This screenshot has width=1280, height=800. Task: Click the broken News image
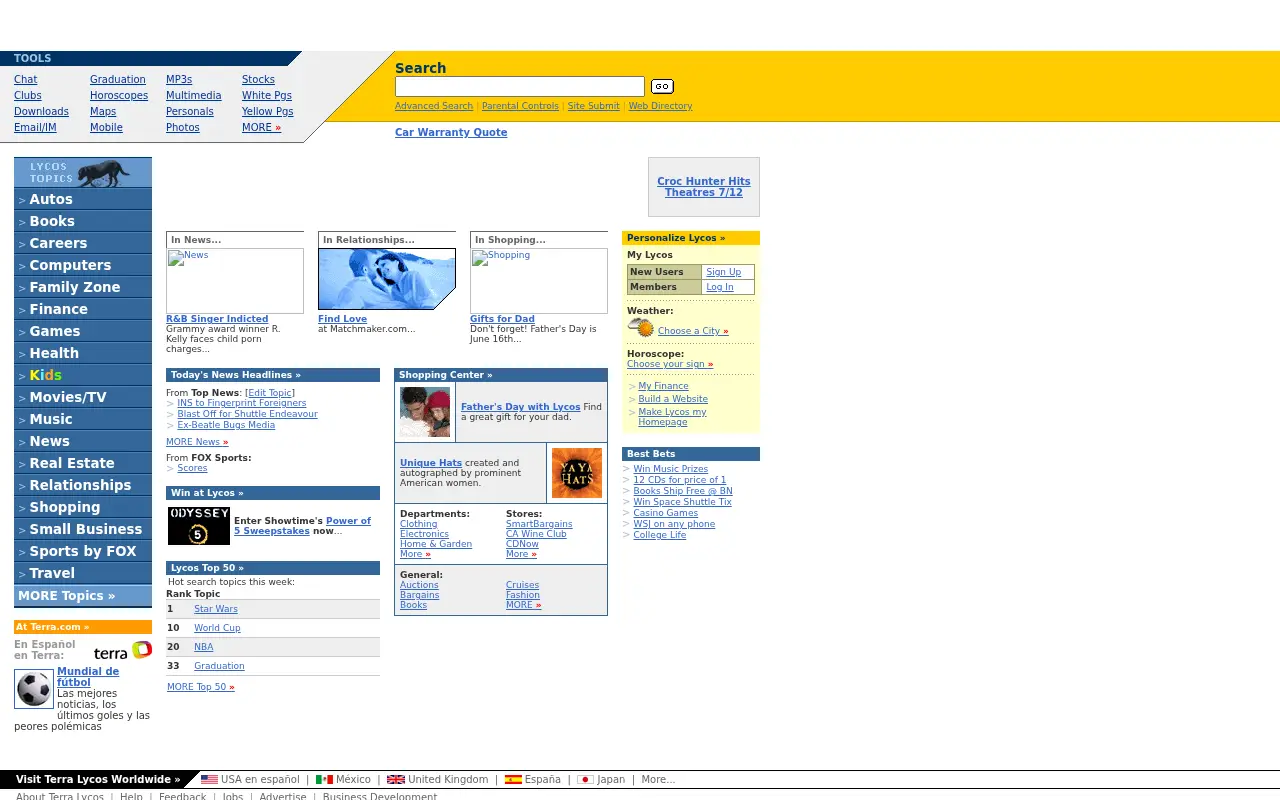[x=235, y=281]
